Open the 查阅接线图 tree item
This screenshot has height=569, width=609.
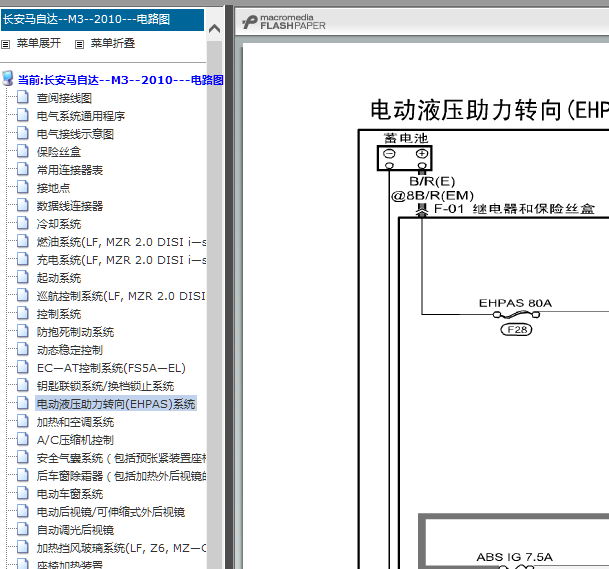64,98
